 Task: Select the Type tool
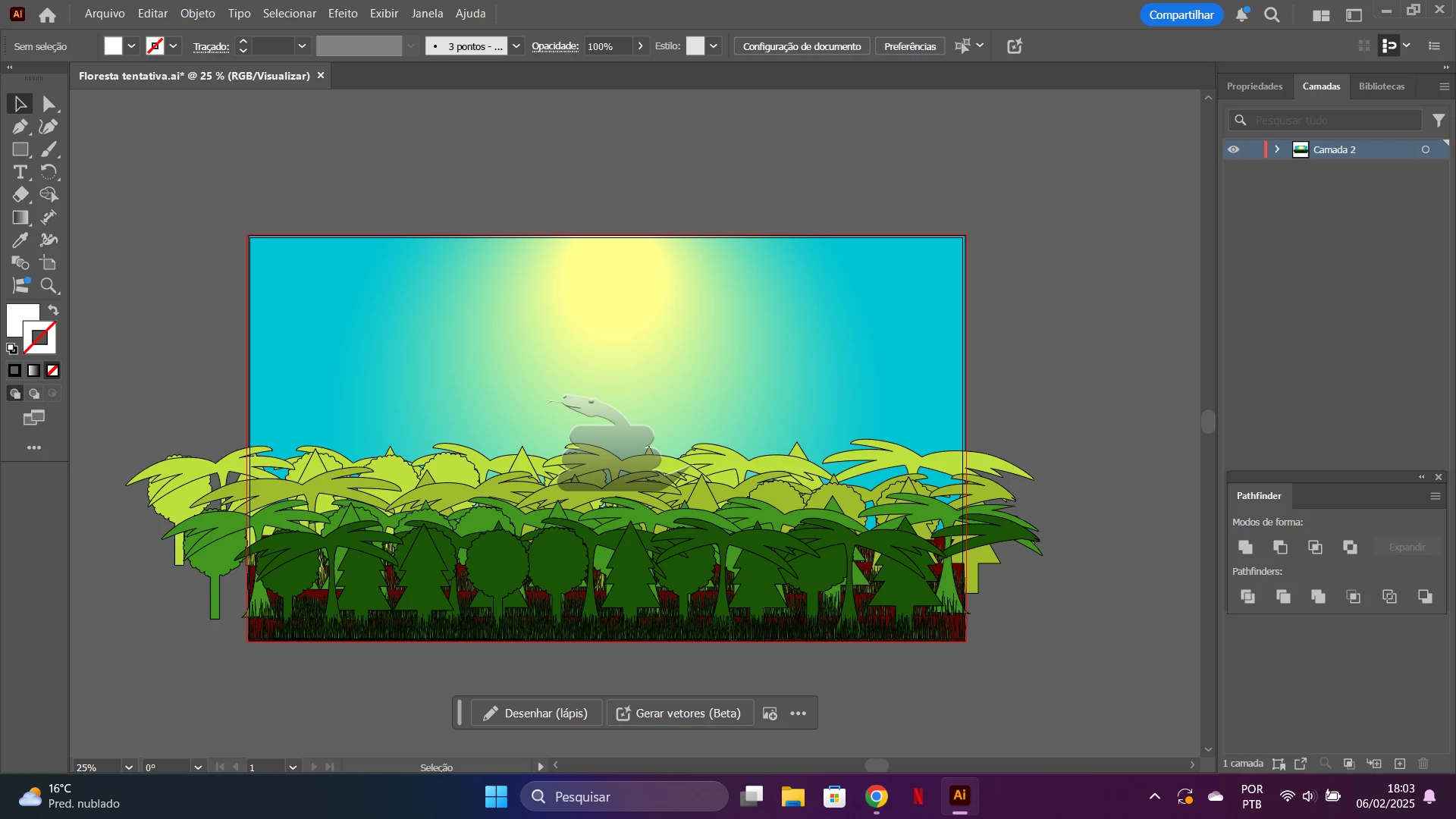pos(20,172)
